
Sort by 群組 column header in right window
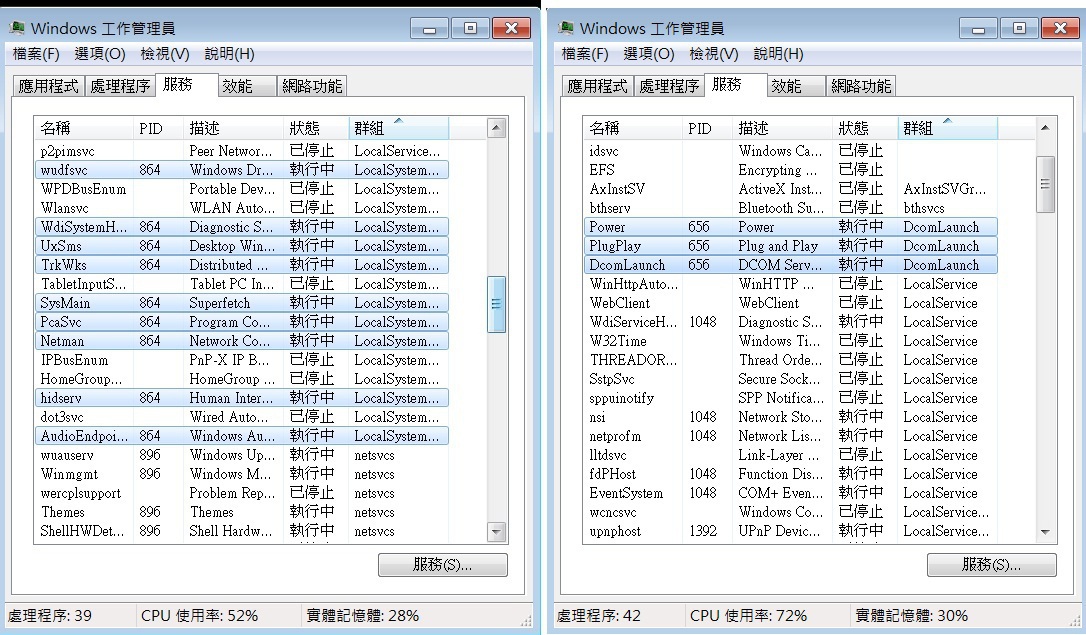coord(948,128)
